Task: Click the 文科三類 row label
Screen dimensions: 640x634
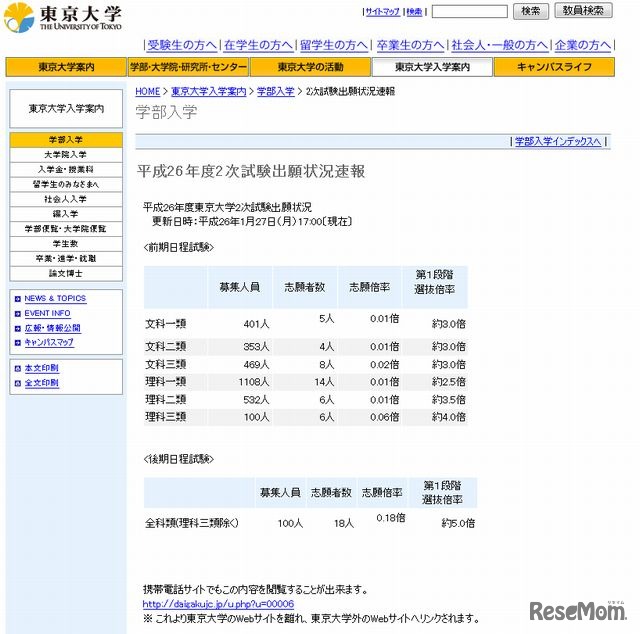Action: click(x=166, y=365)
